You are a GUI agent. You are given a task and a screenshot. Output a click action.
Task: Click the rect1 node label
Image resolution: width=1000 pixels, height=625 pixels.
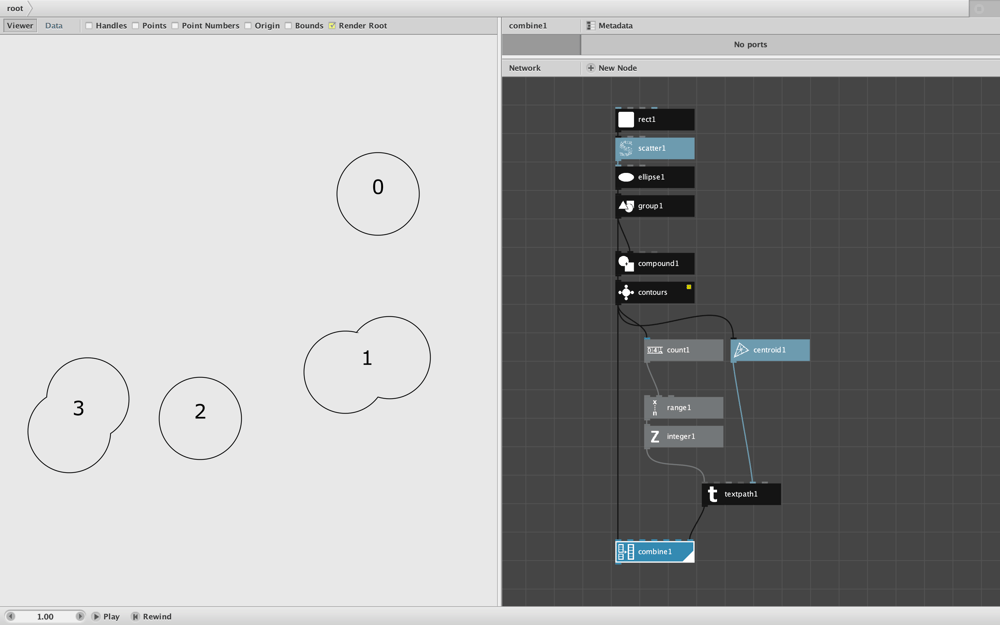coord(647,119)
